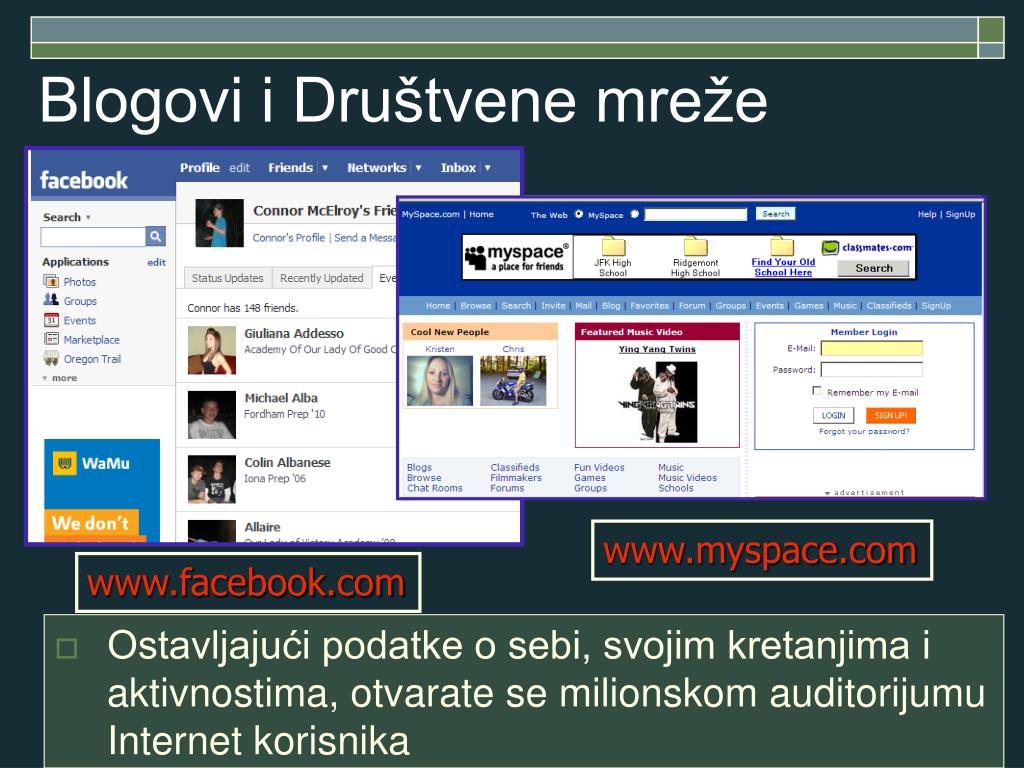The width and height of the screenshot is (1024, 768).
Task: Open the Events calendar icon
Action: tap(51, 320)
